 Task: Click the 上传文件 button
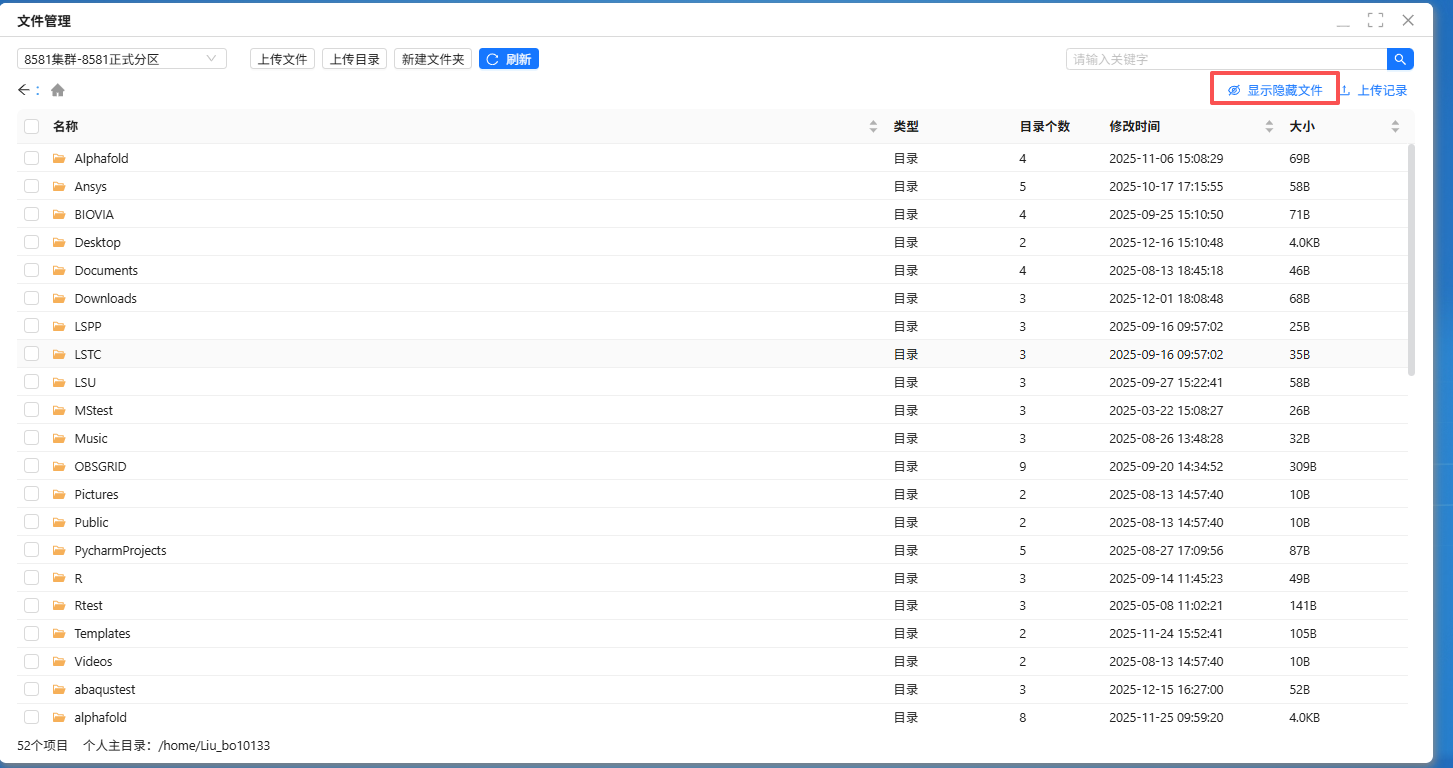(x=282, y=59)
